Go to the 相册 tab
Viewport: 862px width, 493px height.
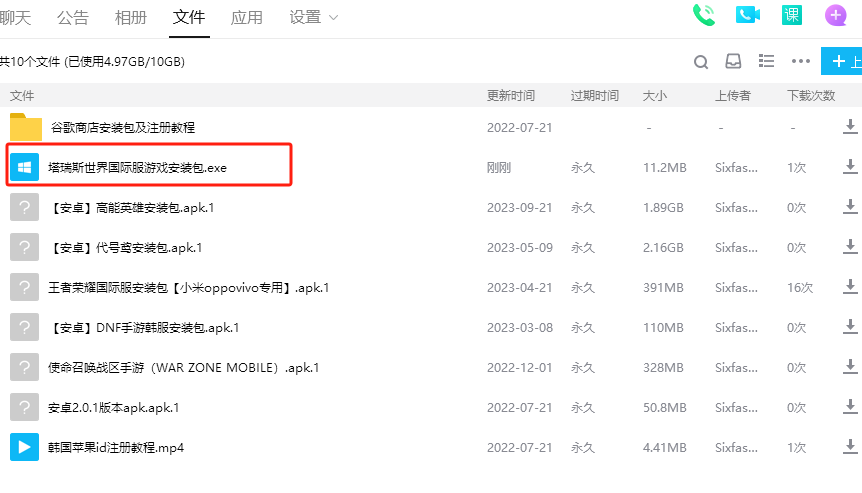pyautogui.click(x=131, y=17)
